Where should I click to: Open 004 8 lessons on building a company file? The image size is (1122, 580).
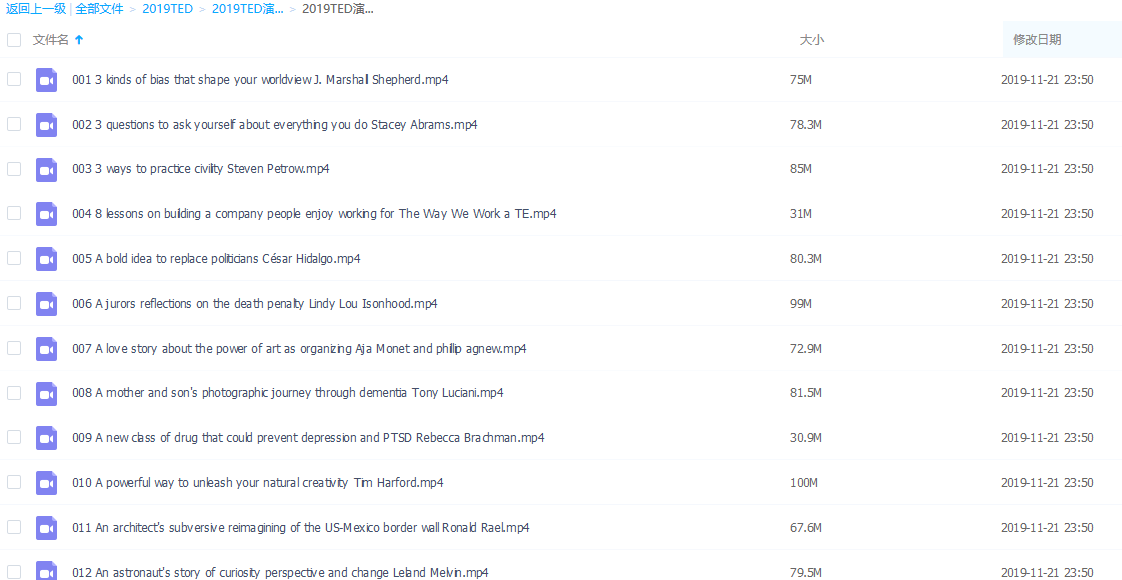(314, 214)
